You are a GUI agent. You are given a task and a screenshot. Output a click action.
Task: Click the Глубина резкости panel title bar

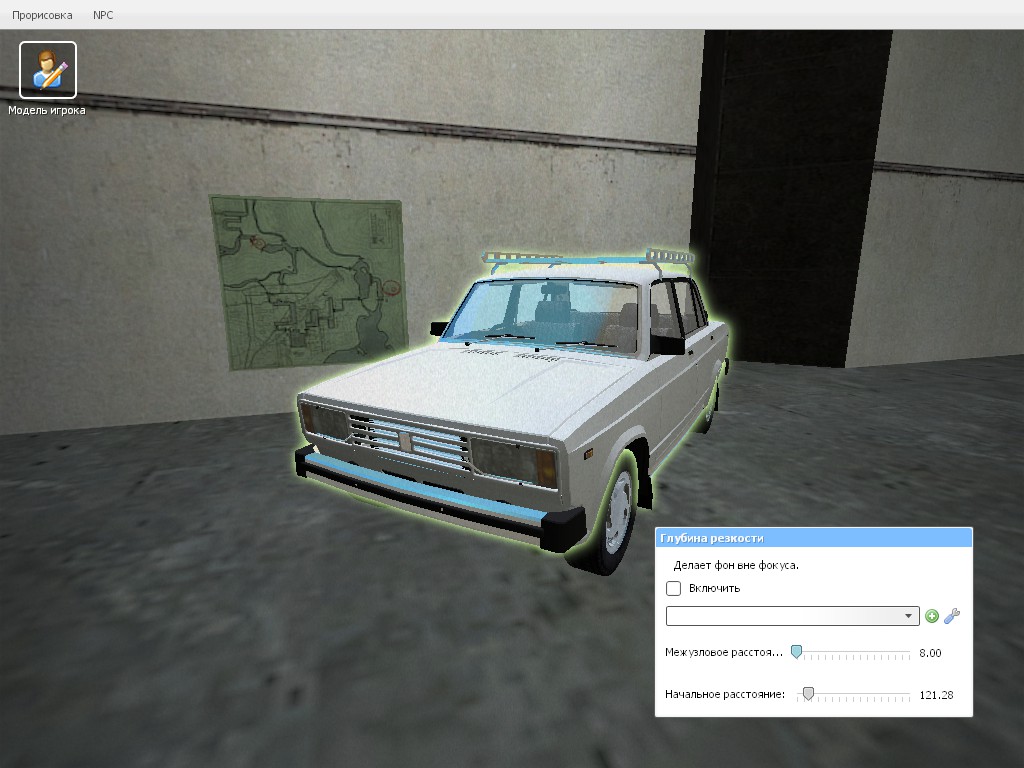[814, 538]
